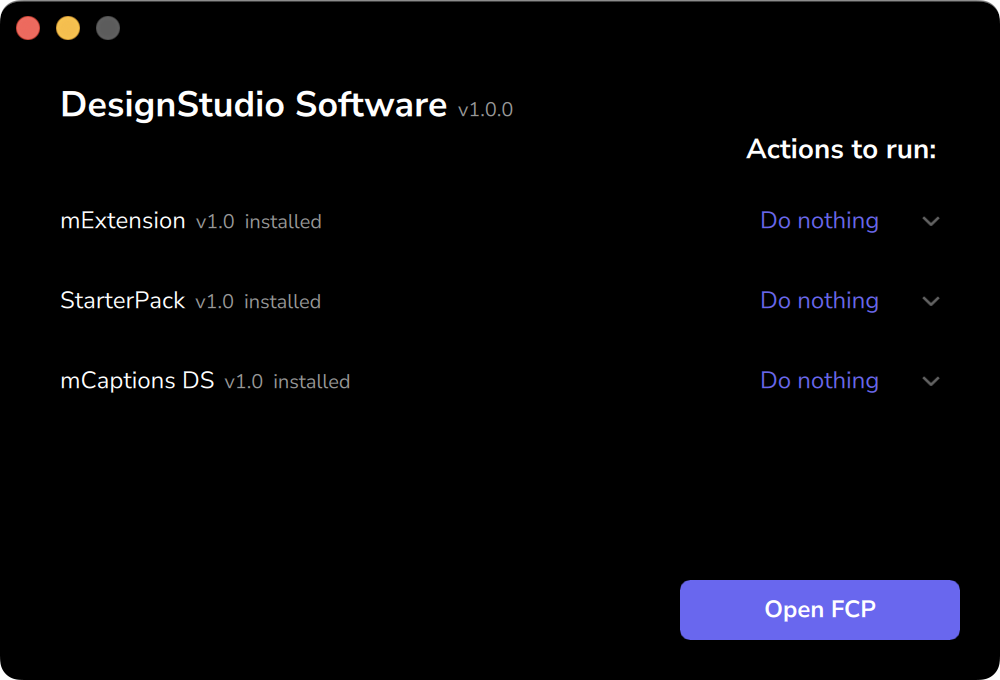Expand the mCaptions DS action chevron arrow
The width and height of the screenshot is (1000, 680).
tap(931, 381)
